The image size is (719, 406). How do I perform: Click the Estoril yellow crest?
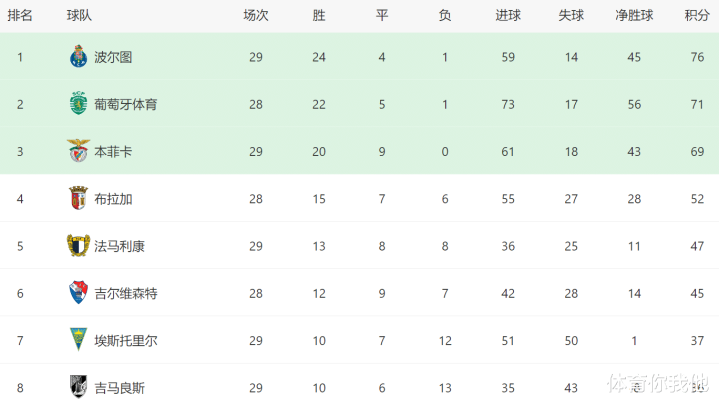(78, 340)
